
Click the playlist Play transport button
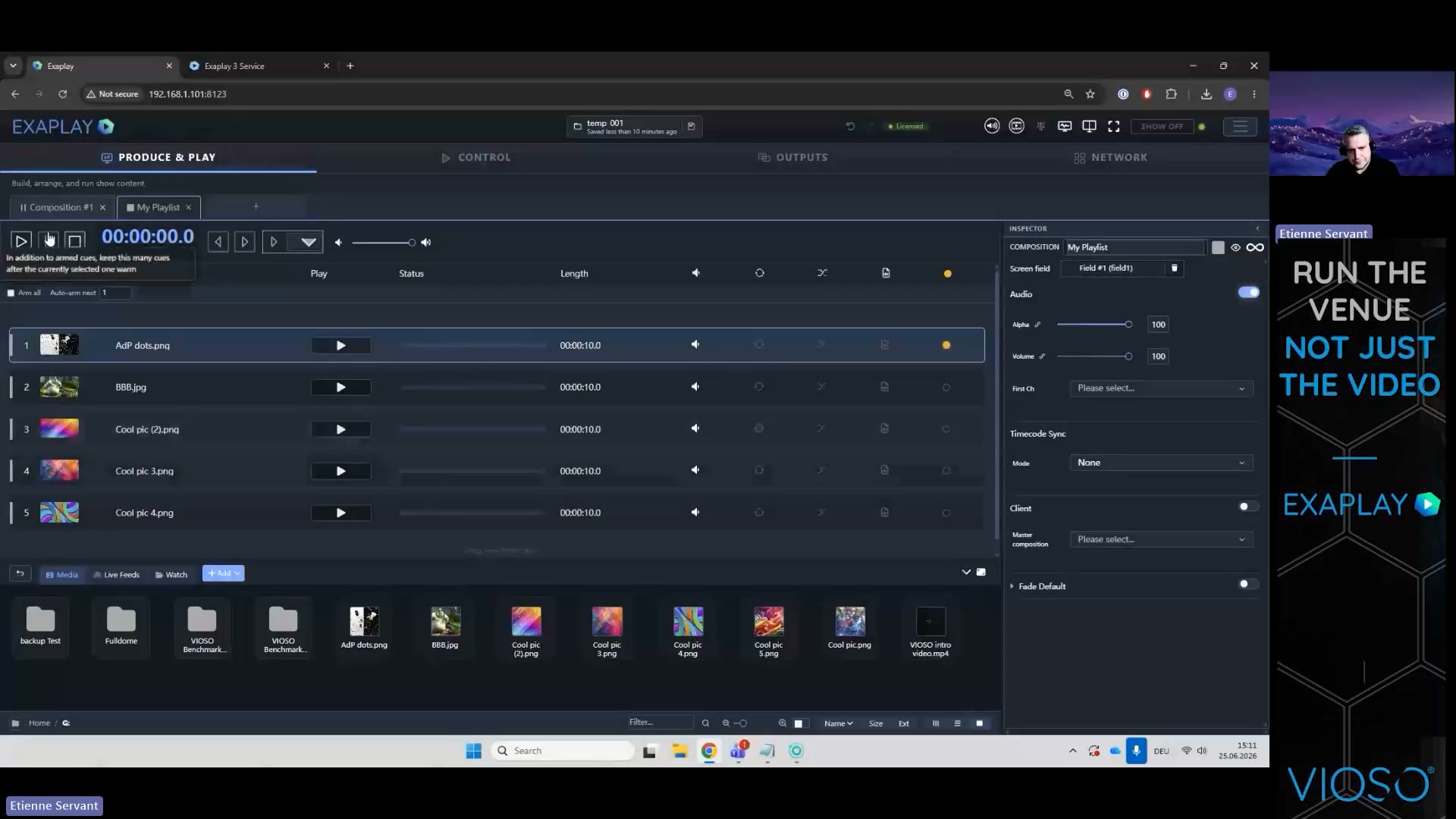click(x=21, y=241)
